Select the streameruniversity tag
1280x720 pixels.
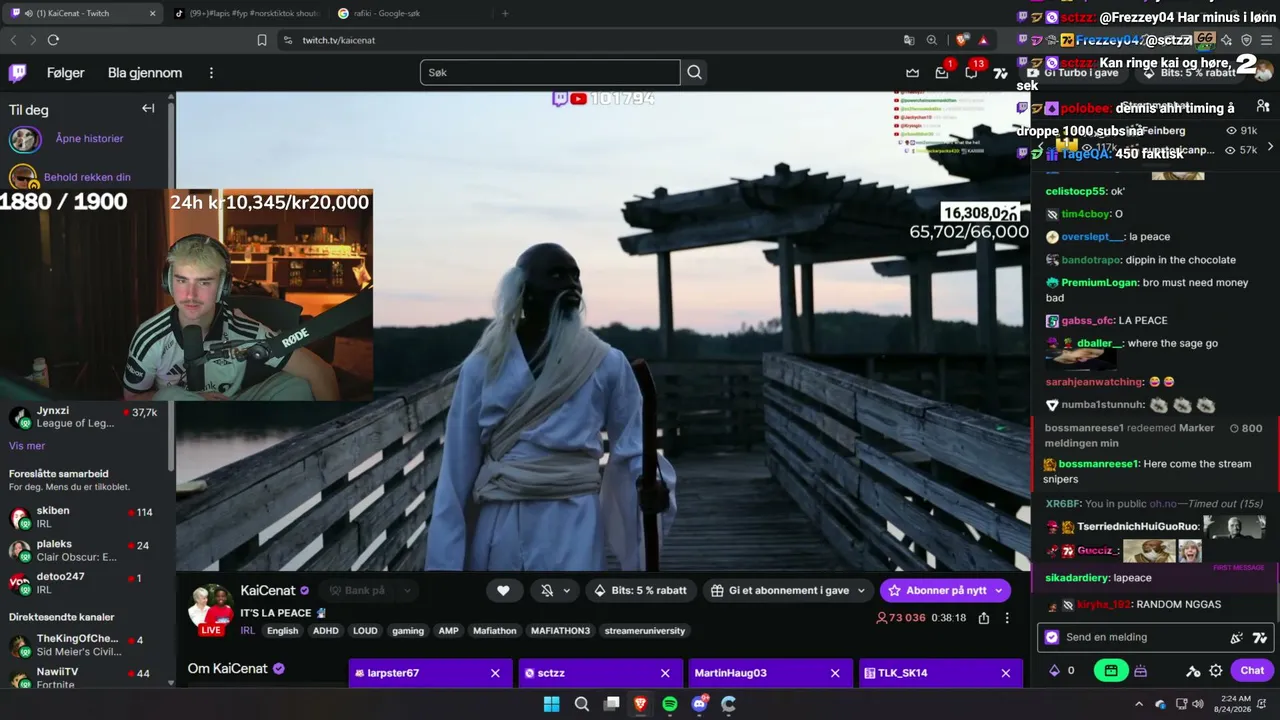(645, 631)
